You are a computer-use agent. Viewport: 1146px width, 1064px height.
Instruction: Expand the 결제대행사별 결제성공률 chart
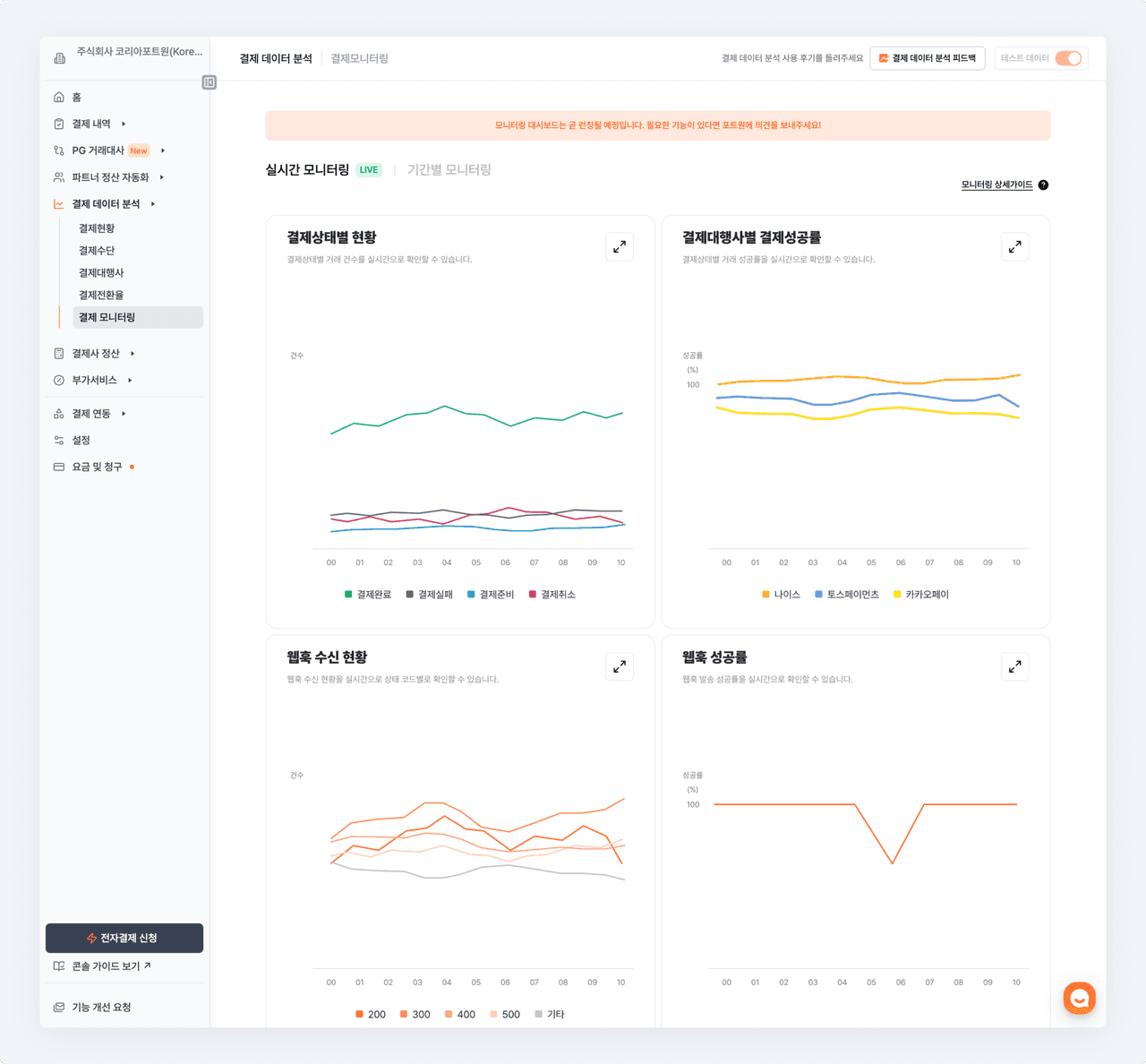click(x=1014, y=246)
